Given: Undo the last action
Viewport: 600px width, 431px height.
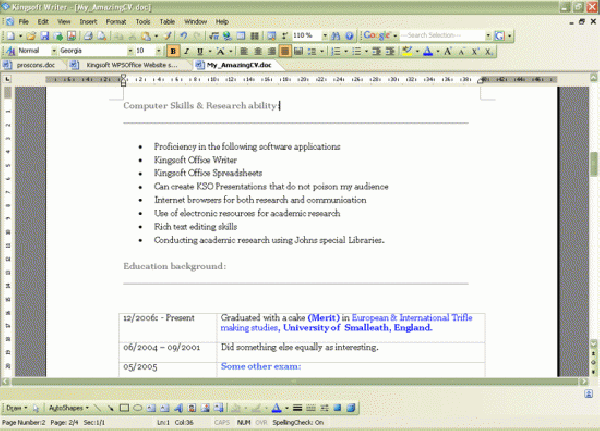Looking at the screenshot, I should pyautogui.click(x=184, y=36).
